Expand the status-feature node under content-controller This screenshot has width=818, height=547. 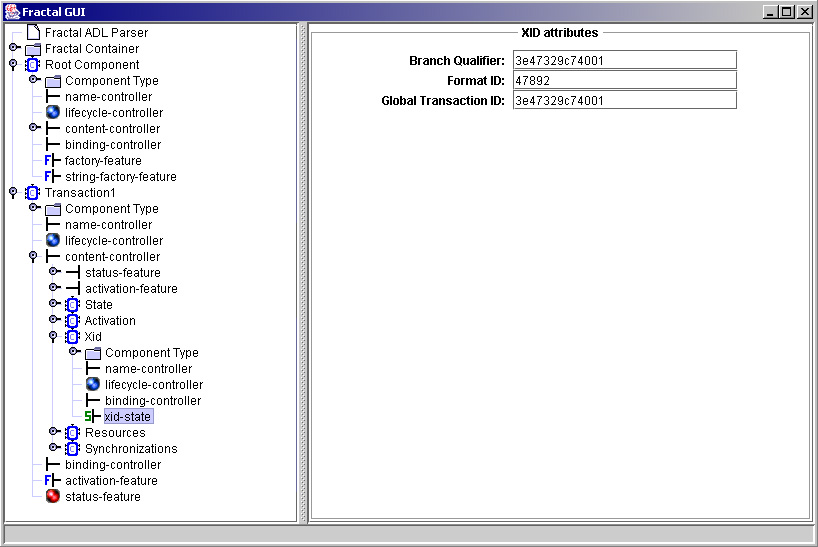[x=53, y=272]
